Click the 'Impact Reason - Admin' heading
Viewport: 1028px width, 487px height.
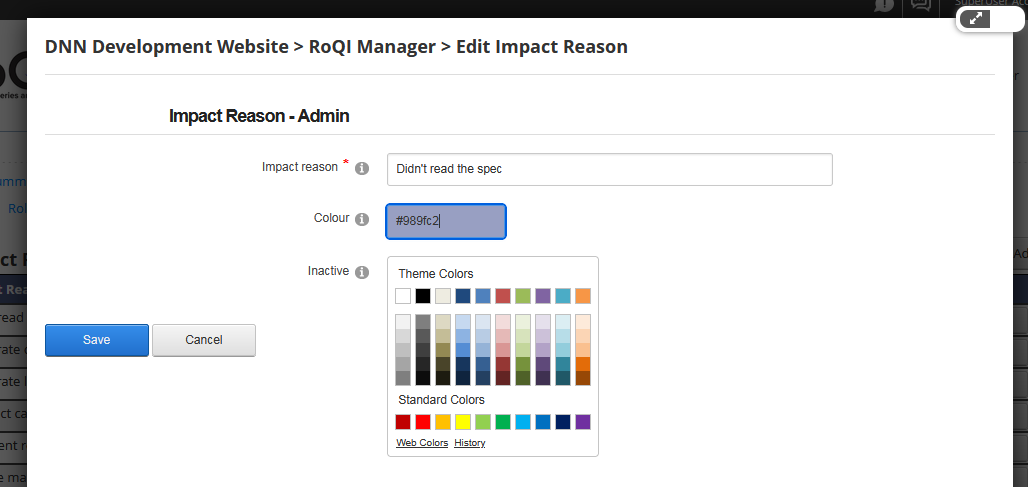pos(259,116)
